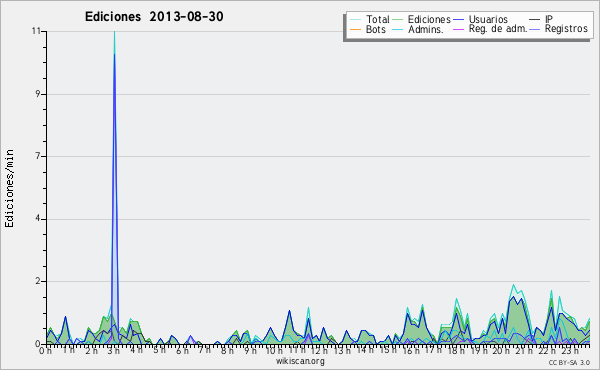Click the '4 h' x-axis label
Viewport: 600px width, 370px height.
(136, 350)
